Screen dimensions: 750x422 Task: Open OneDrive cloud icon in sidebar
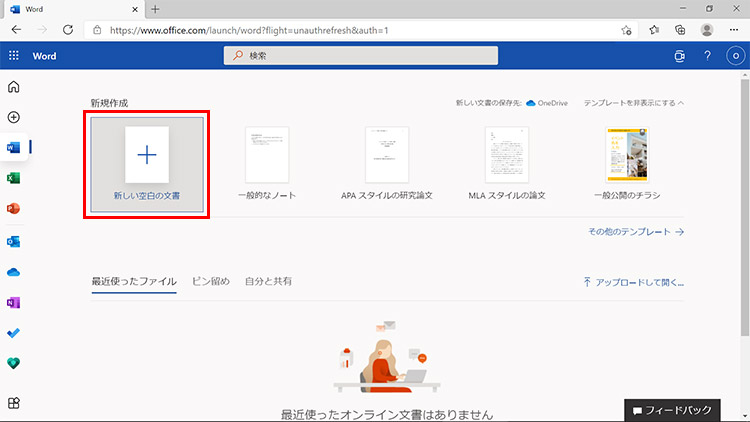pos(14,272)
